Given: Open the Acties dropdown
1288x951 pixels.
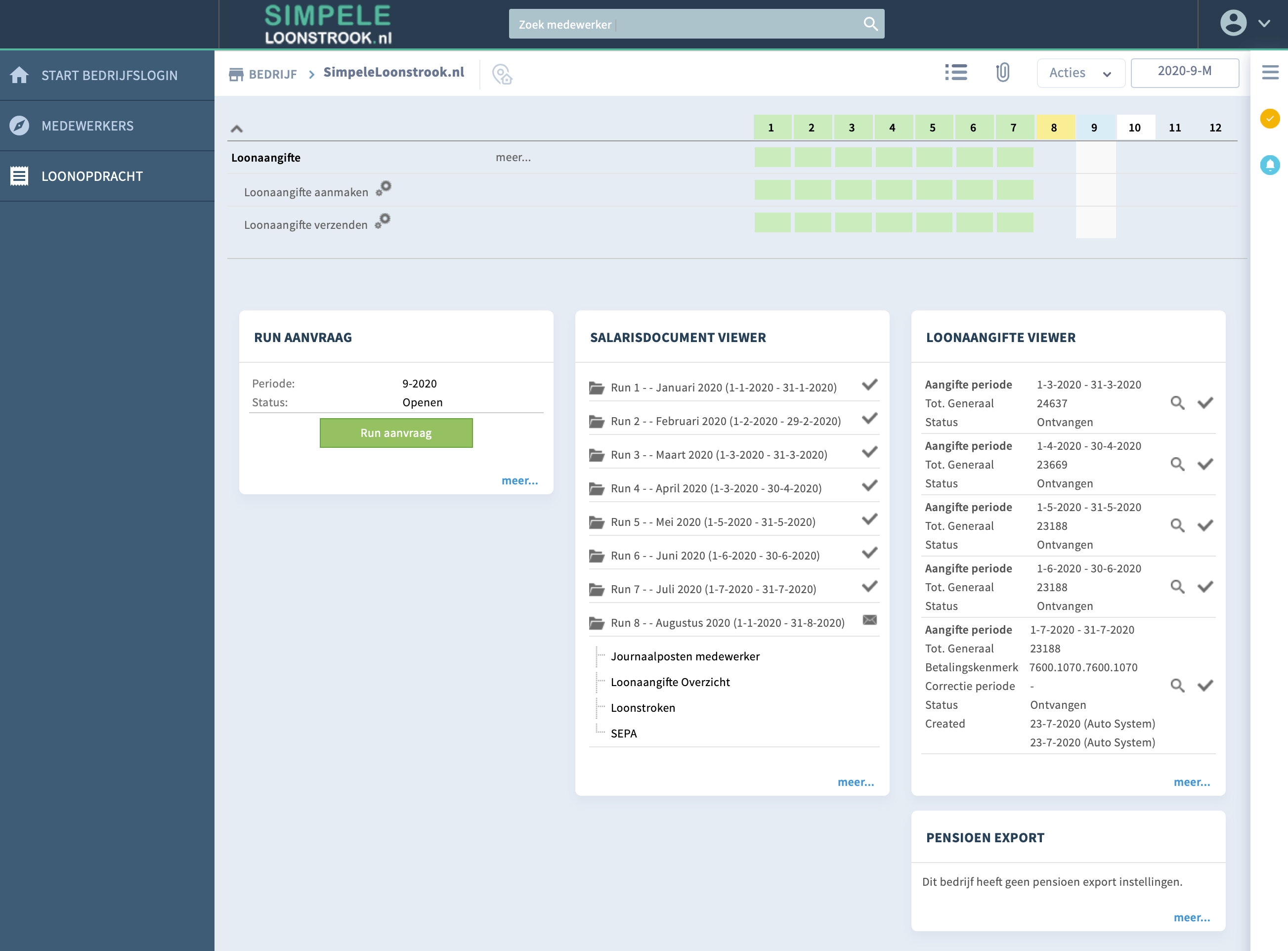Looking at the screenshot, I should click(1080, 73).
